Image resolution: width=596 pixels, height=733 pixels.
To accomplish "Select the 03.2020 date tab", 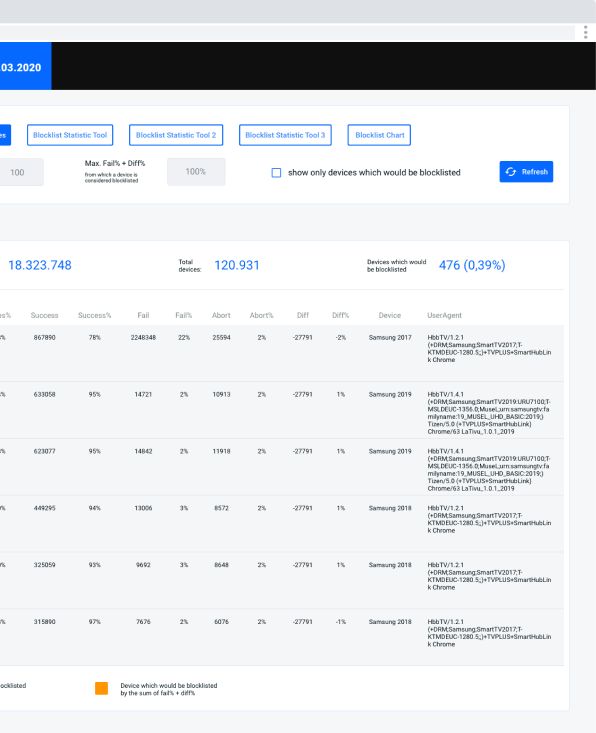I will pyautogui.click(x=25, y=66).
